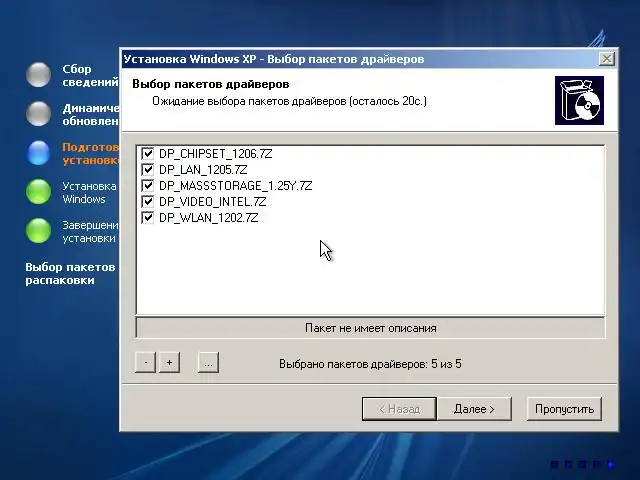The height and width of the screenshot is (480, 640).
Task: Click the driver box and CD icon
Action: [x=579, y=100]
